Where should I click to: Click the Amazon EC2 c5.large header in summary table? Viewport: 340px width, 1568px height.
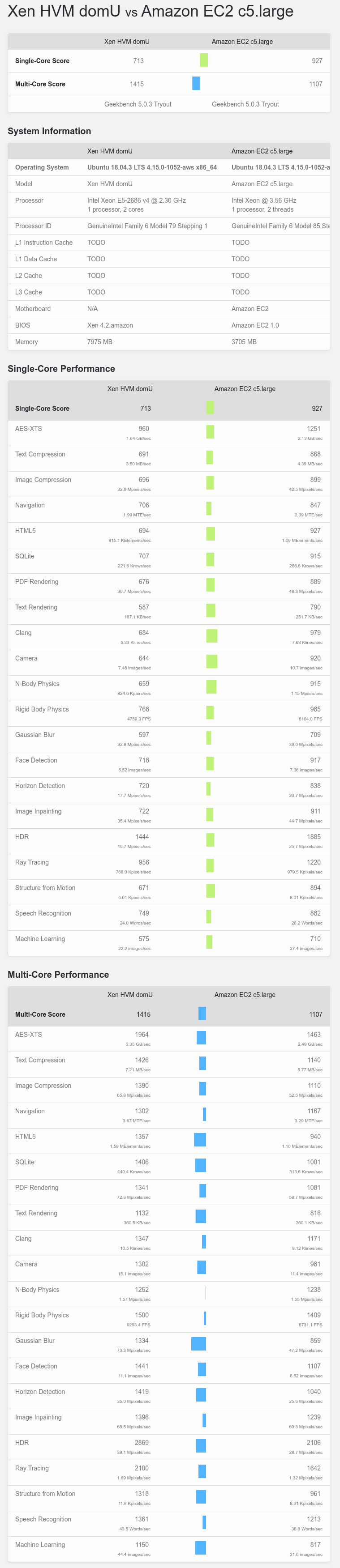[242, 41]
